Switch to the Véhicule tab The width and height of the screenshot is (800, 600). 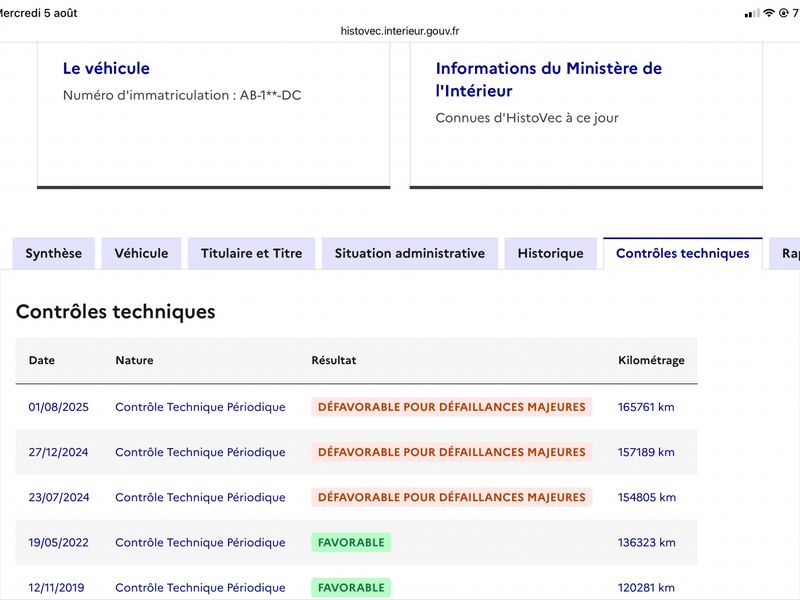[x=141, y=254]
